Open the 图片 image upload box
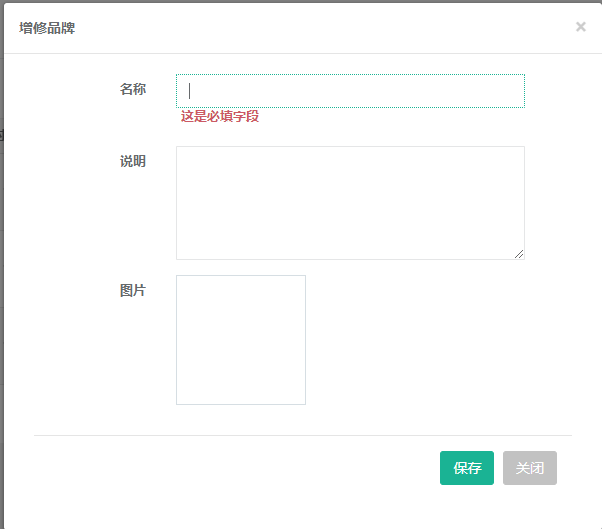 click(241, 340)
